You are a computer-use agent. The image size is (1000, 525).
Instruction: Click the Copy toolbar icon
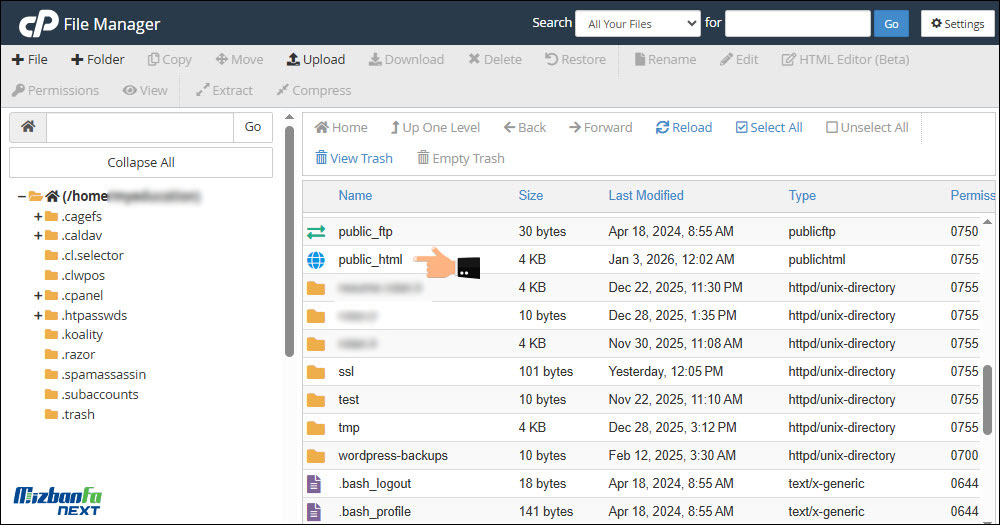154,59
